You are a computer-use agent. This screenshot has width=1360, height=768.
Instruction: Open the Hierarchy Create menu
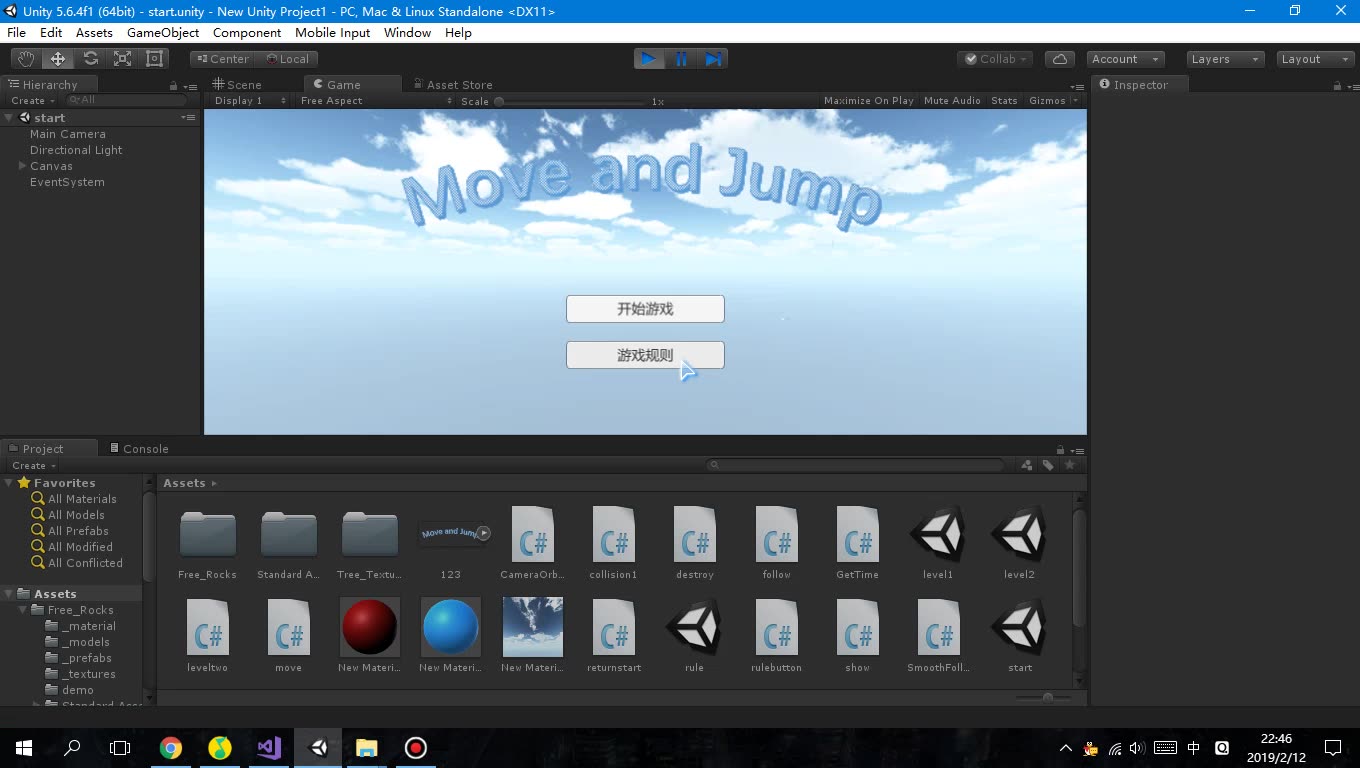31,101
